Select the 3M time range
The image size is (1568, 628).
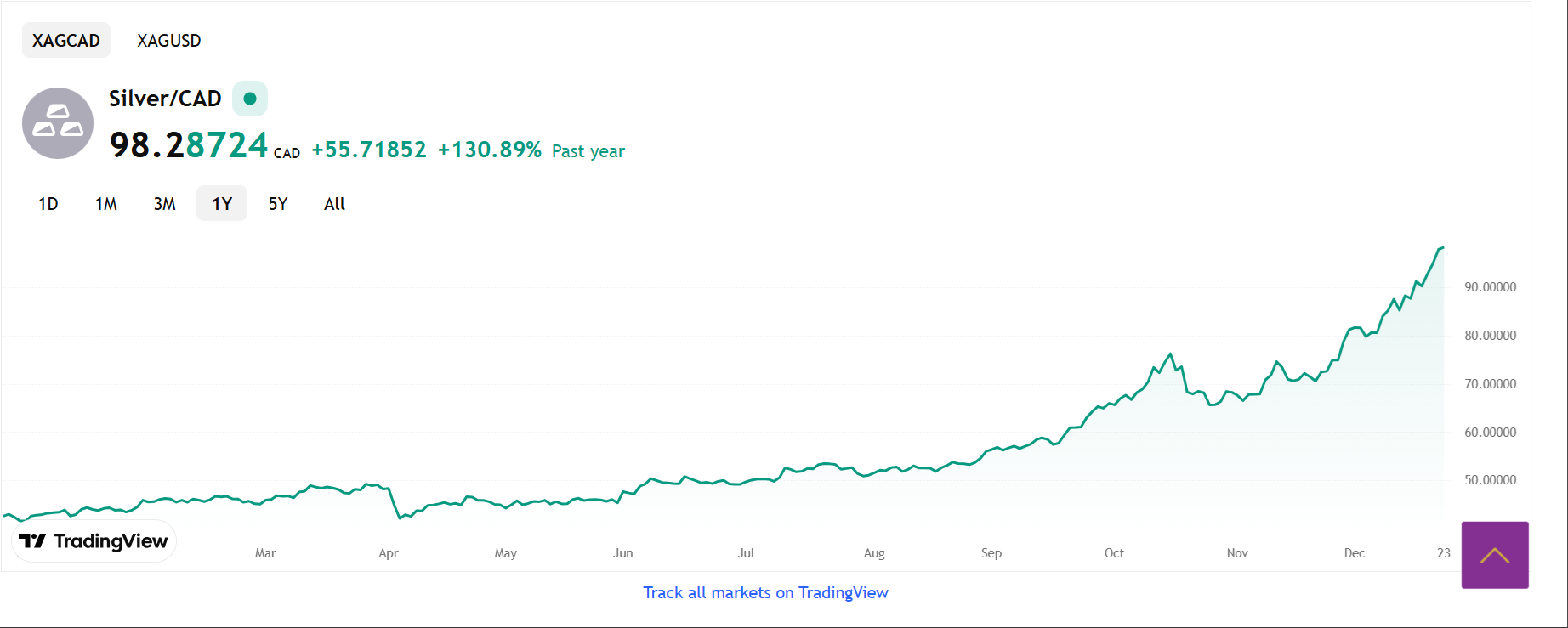165,204
